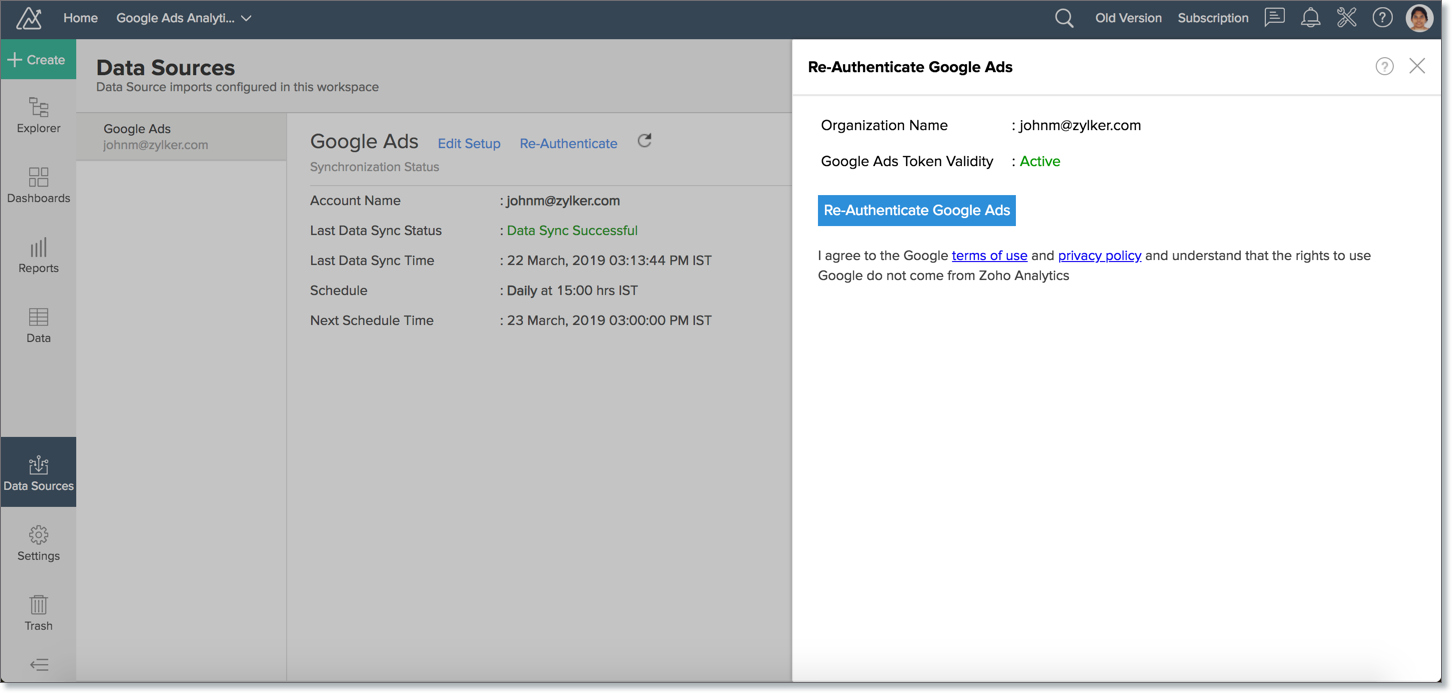Open Data in the sidebar
Screen dimensions: 1452x693
click(38, 325)
